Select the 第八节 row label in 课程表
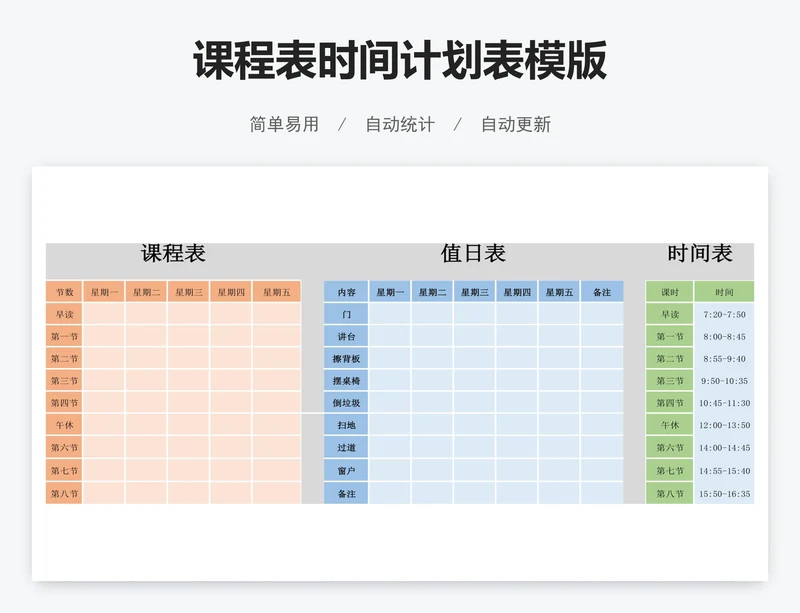Image resolution: width=800 pixels, height=613 pixels. coord(64,494)
